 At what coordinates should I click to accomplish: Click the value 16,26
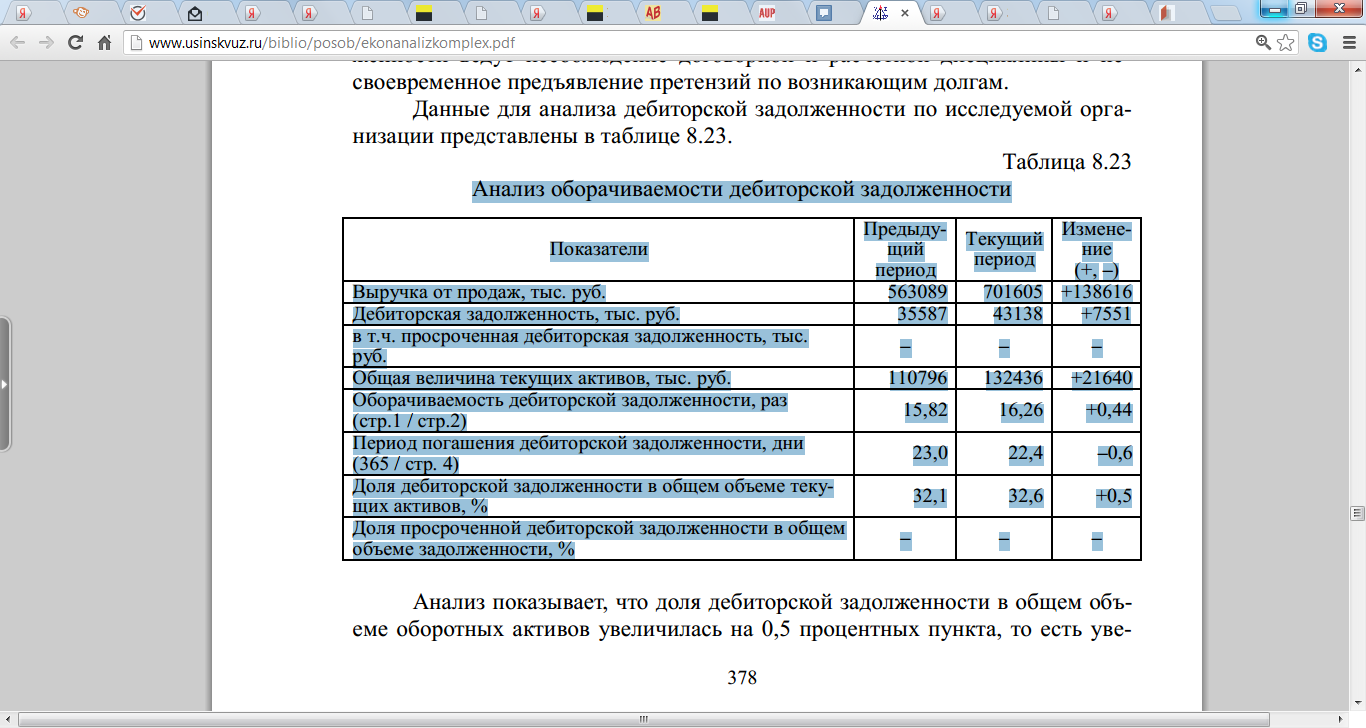(x=1022, y=411)
